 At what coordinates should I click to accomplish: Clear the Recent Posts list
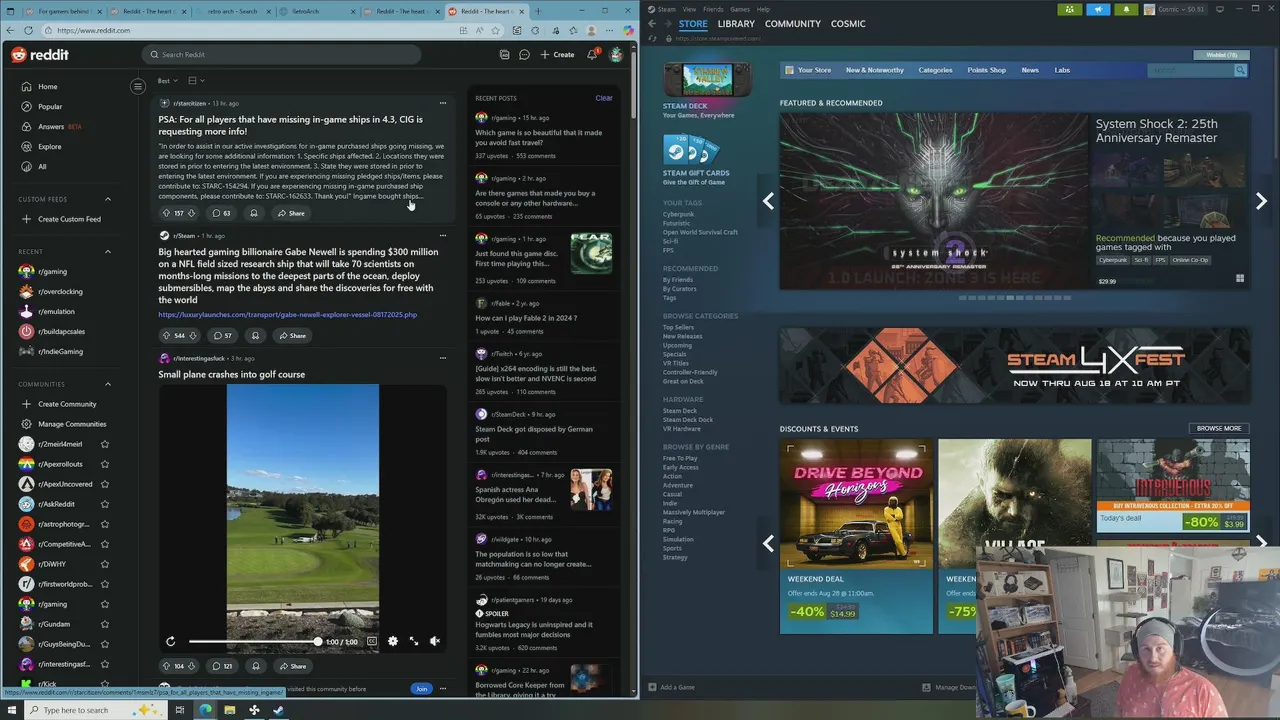(604, 98)
